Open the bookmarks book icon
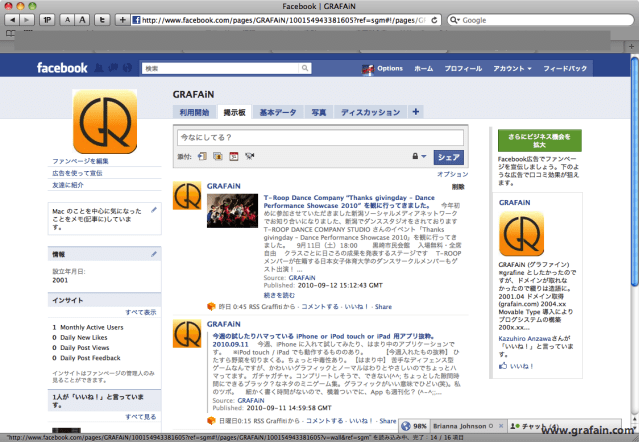 tap(9, 34)
